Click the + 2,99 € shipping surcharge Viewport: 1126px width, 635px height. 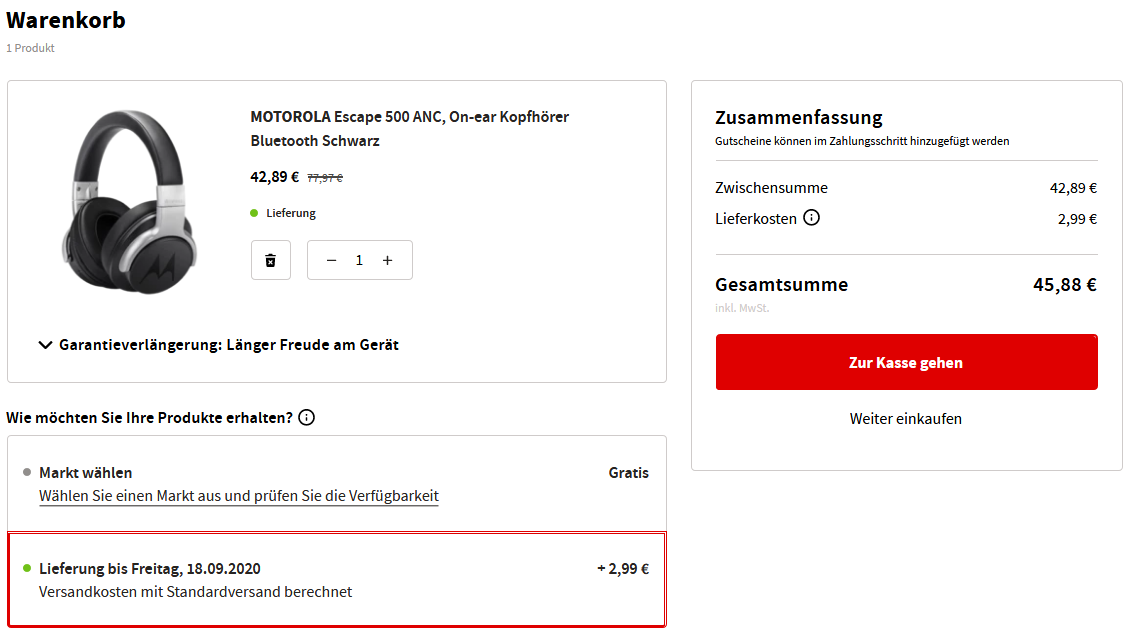[x=623, y=569]
